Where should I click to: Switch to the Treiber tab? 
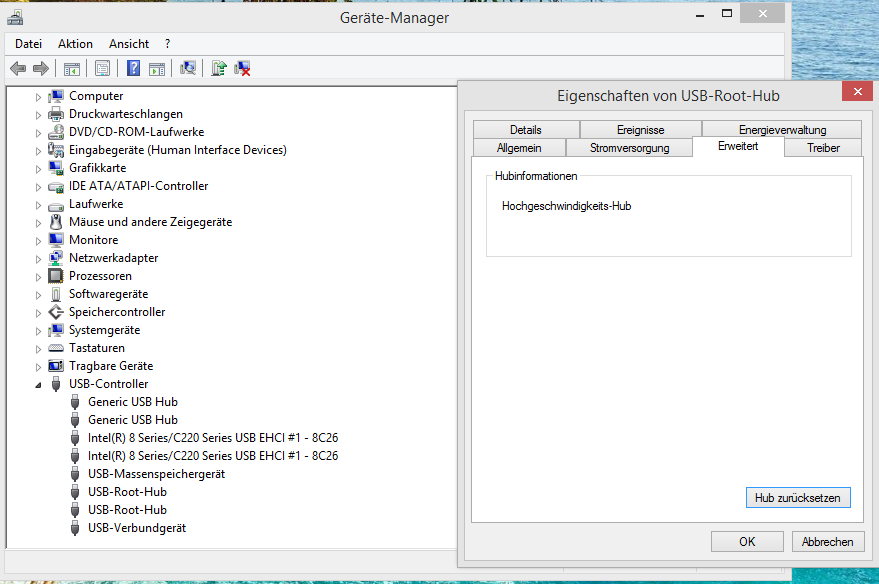[x=824, y=148]
